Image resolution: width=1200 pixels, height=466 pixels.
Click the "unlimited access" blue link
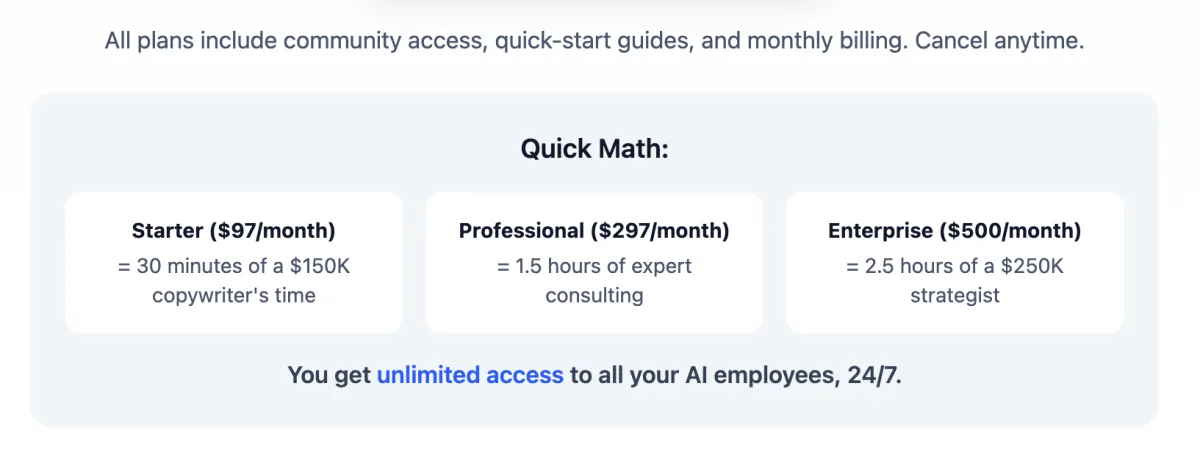click(470, 375)
